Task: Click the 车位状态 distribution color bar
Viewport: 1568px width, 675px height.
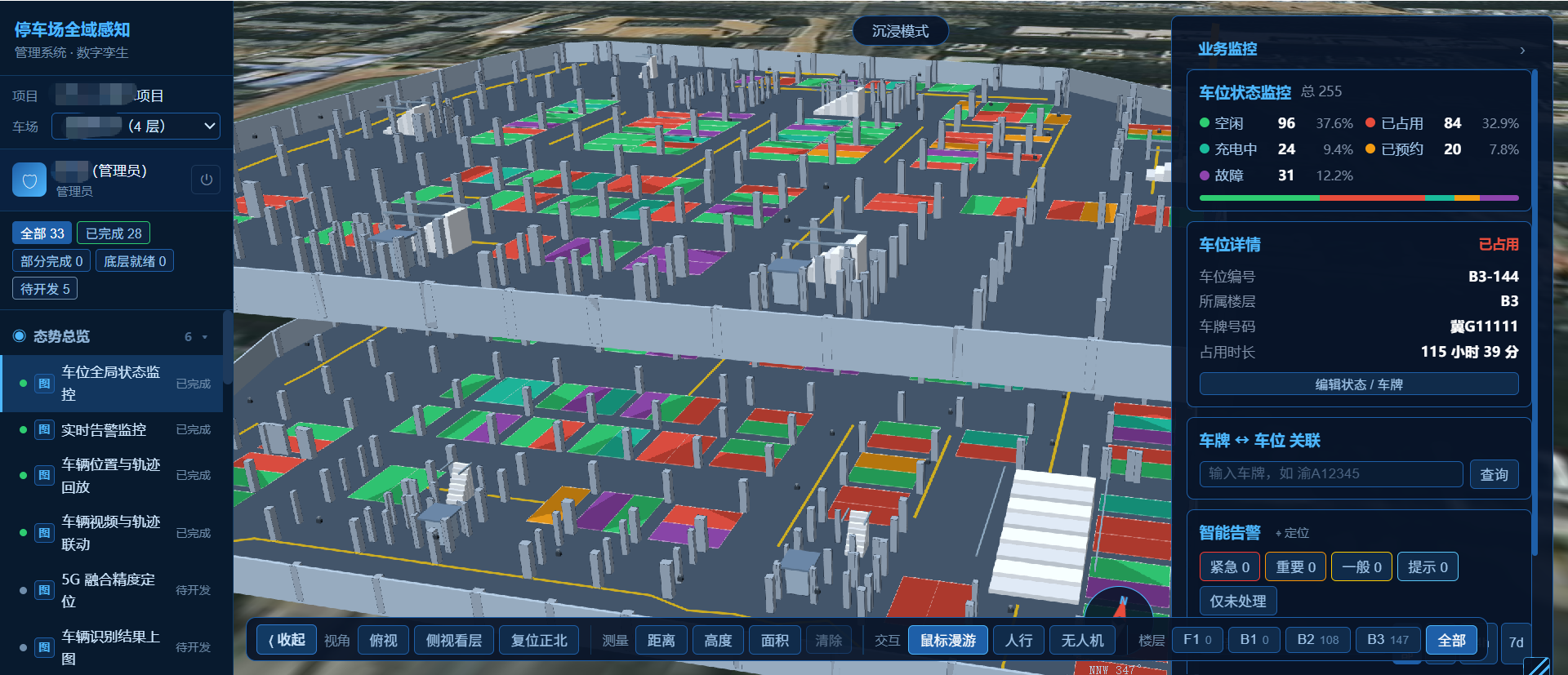Action: pos(1359,198)
